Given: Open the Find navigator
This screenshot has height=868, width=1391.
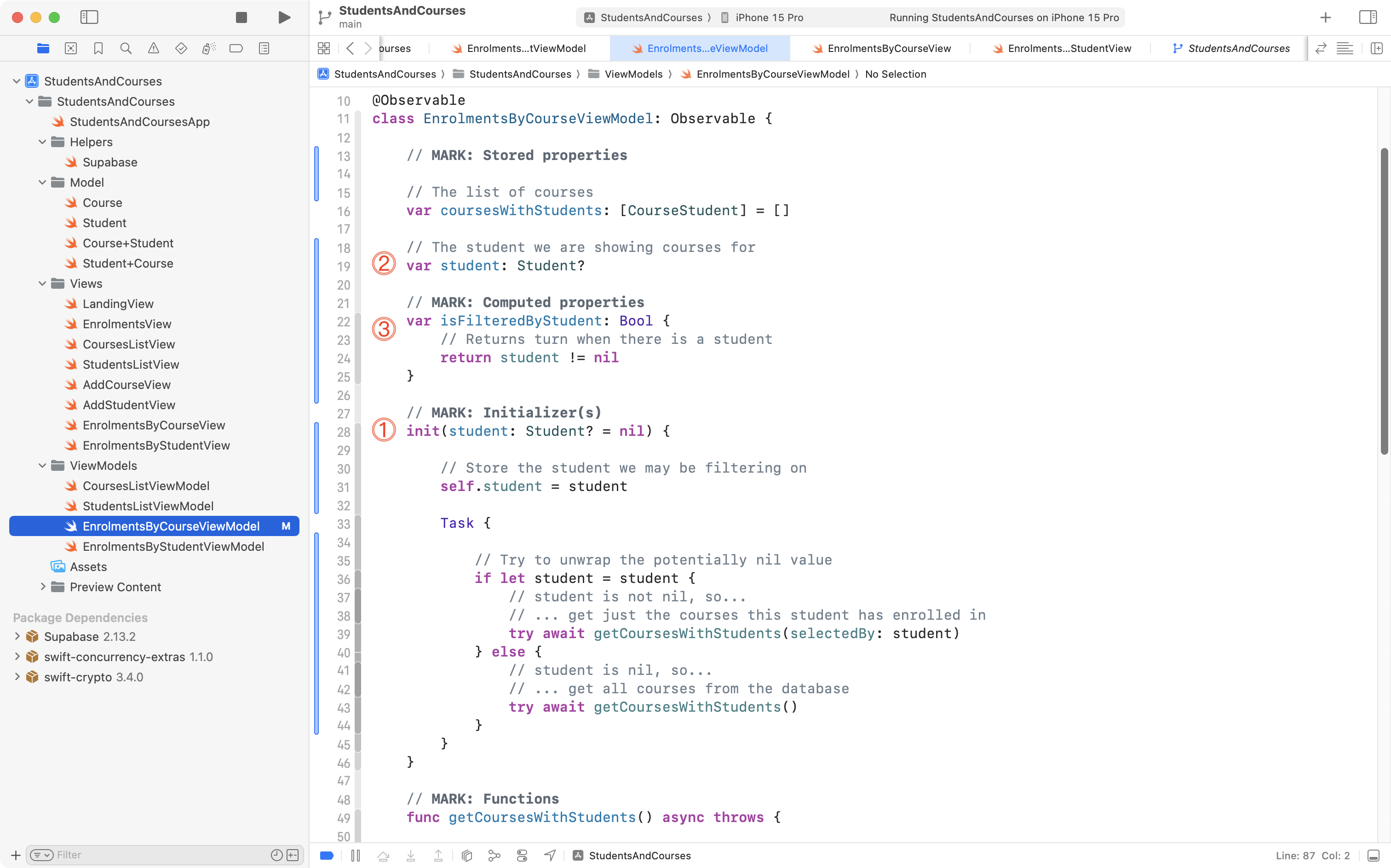Looking at the screenshot, I should pos(126,48).
